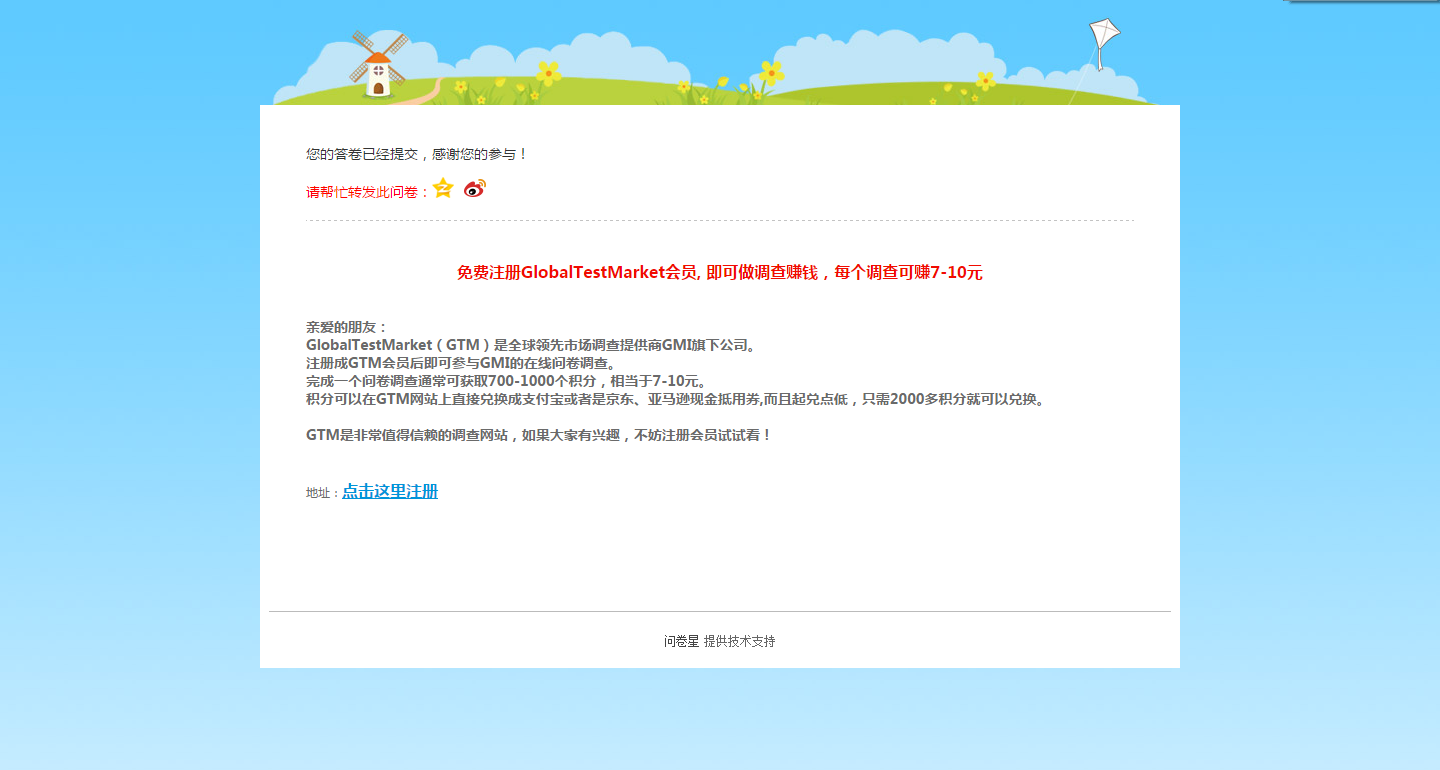Click the 地址： label
The image size is (1440, 770).
point(323,493)
